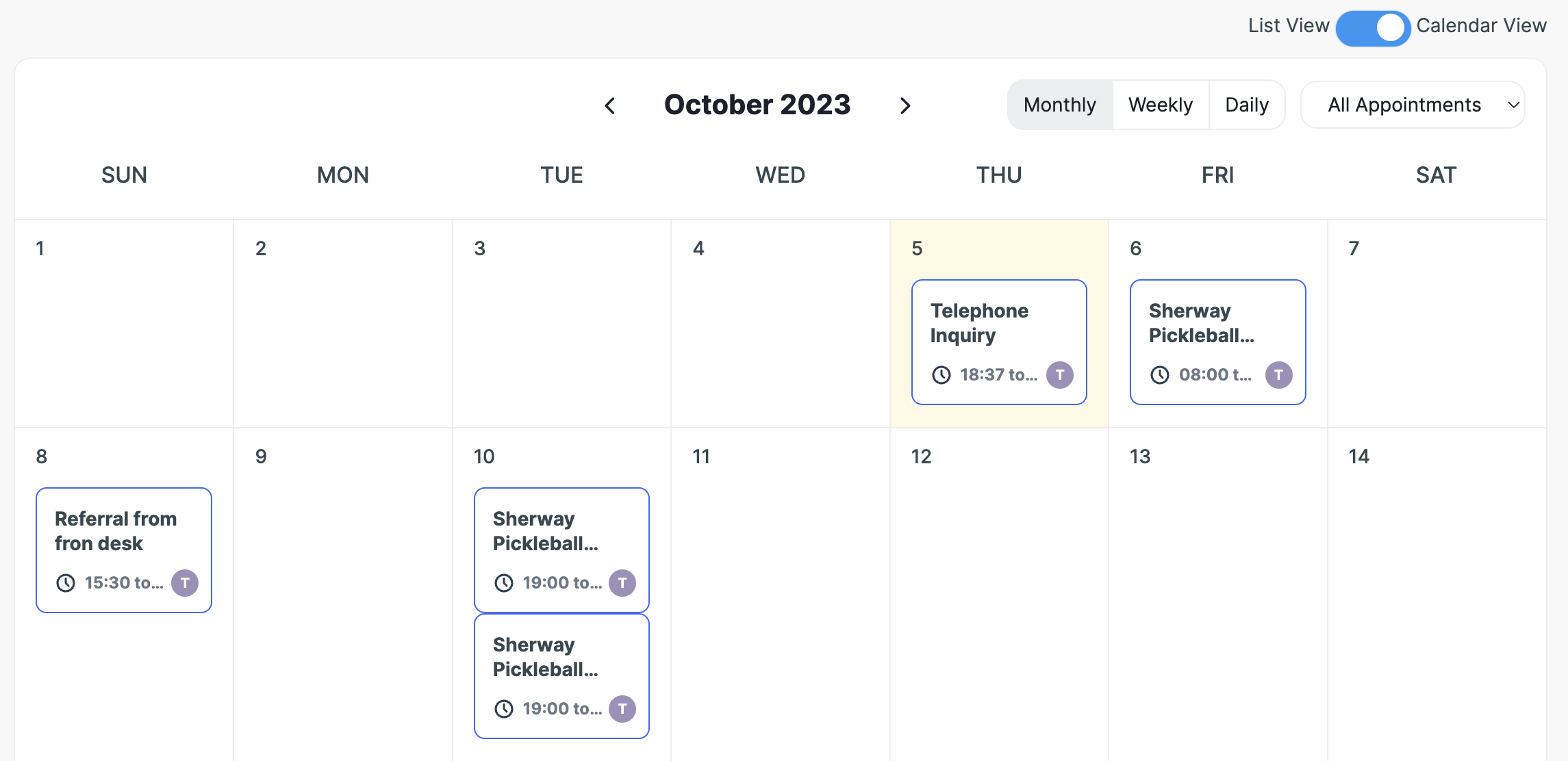Viewport: 1568px width, 761px height.
Task: Toggle the List View / Calendar View switch
Action: click(x=1373, y=28)
